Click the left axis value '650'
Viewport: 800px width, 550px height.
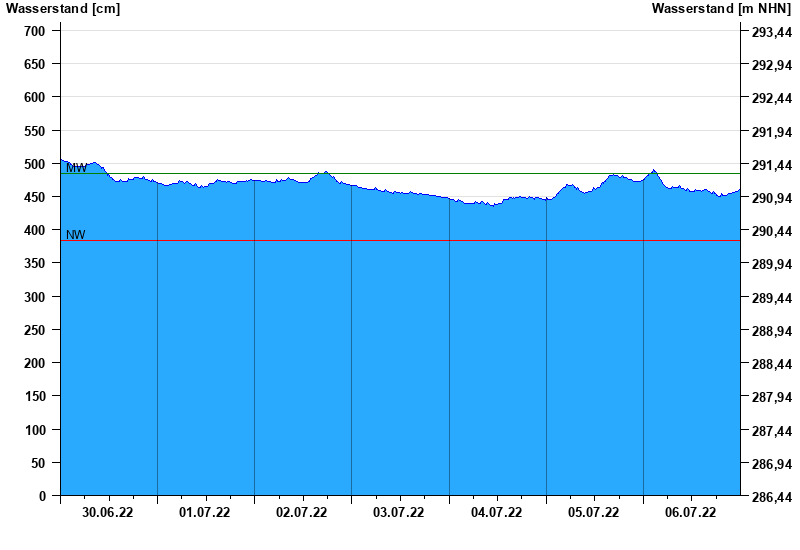pyautogui.click(x=35, y=64)
